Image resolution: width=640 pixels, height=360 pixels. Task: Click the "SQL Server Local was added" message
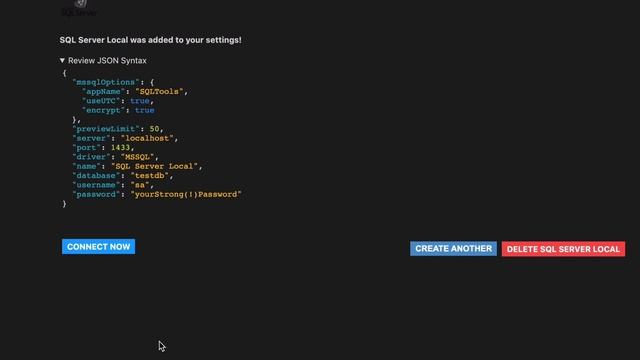point(151,40)
